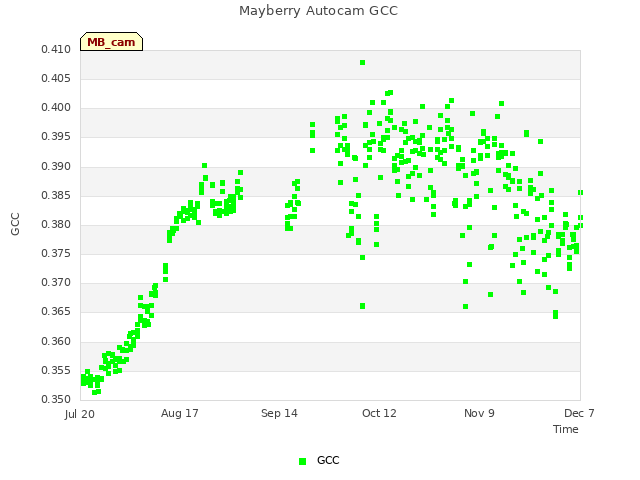Screen dimensions: 640x480
Task: Click the Sep 14 date label
Action: [279, 413]
